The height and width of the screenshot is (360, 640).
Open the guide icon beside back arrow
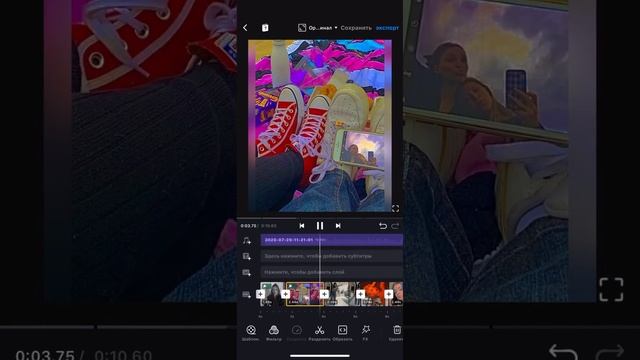(x=265, y=28)
